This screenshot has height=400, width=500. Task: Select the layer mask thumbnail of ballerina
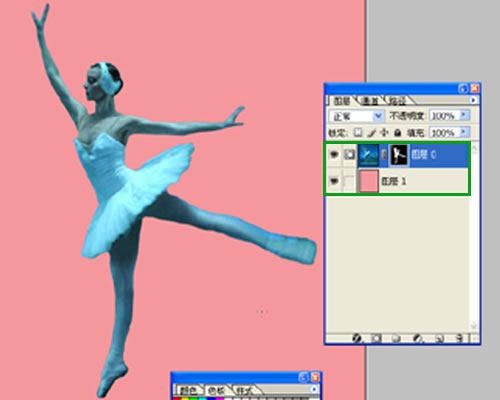399,155
